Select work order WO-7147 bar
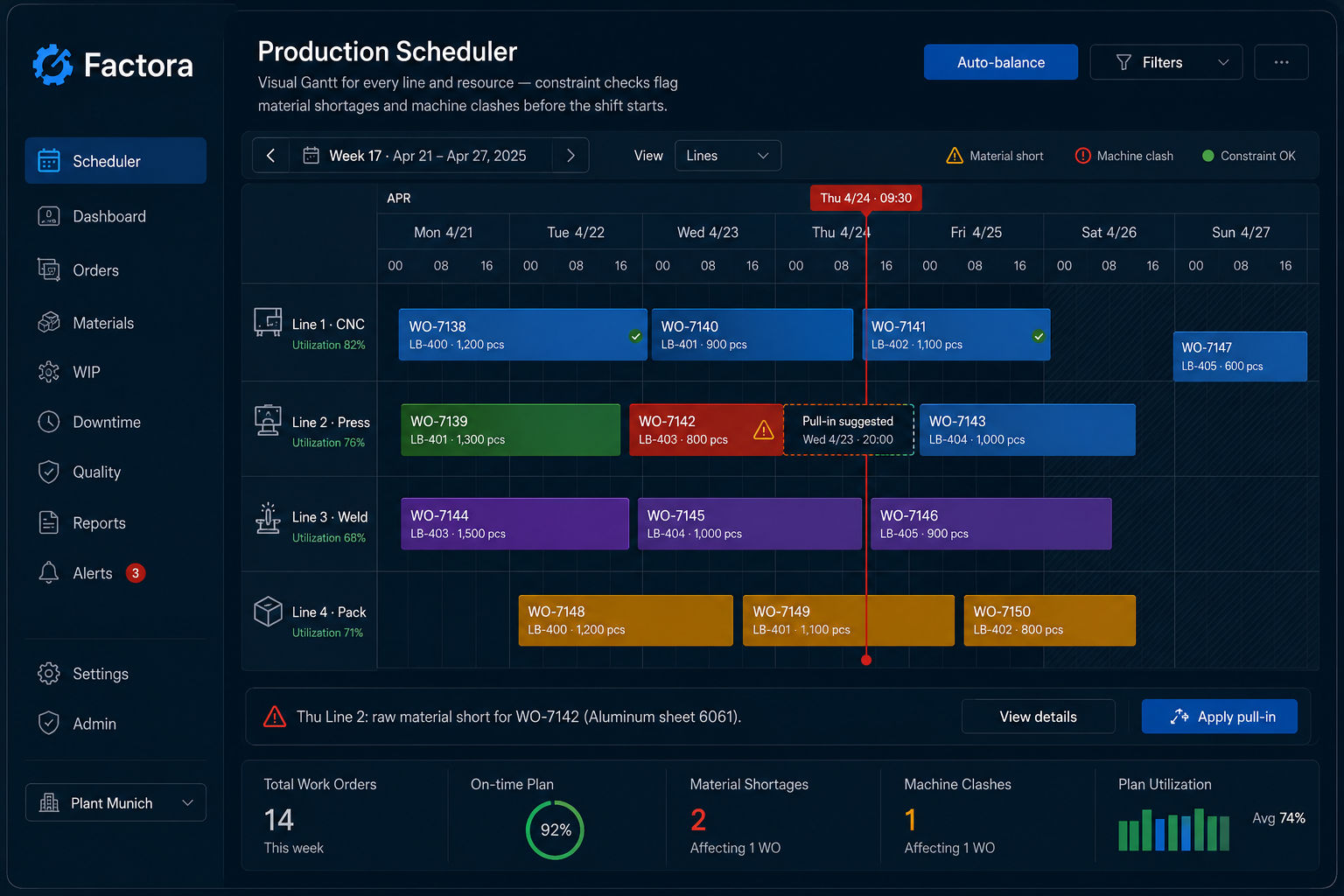The image size is (1344, 896). click(1240, 356)
